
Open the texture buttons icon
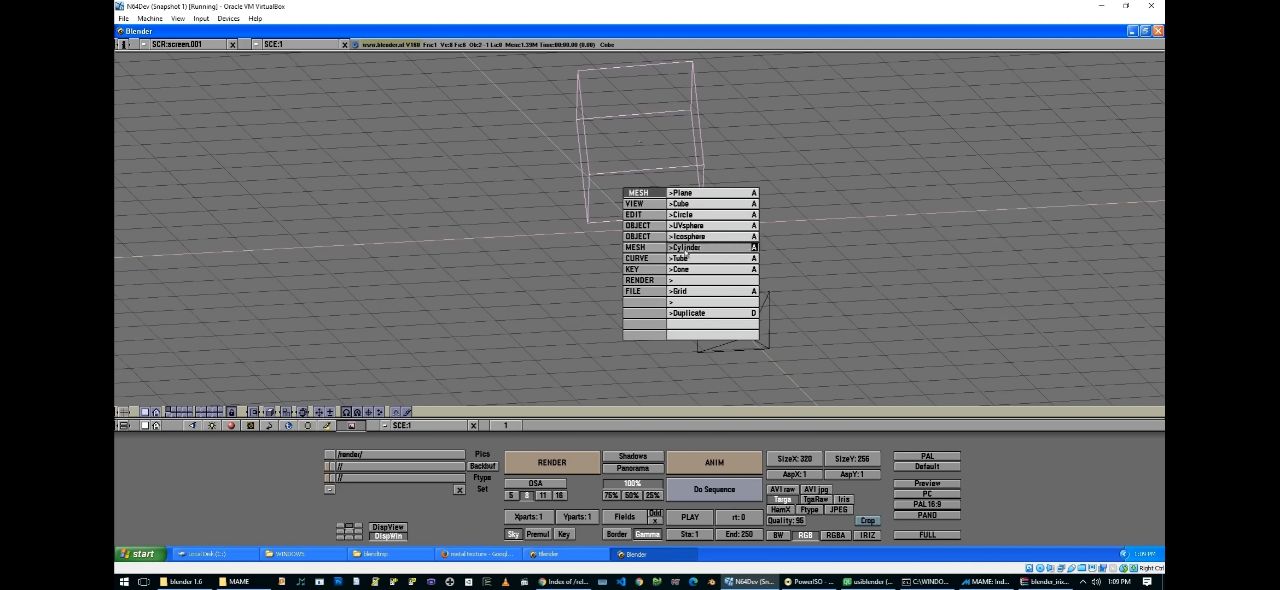[x=250, y=425]
